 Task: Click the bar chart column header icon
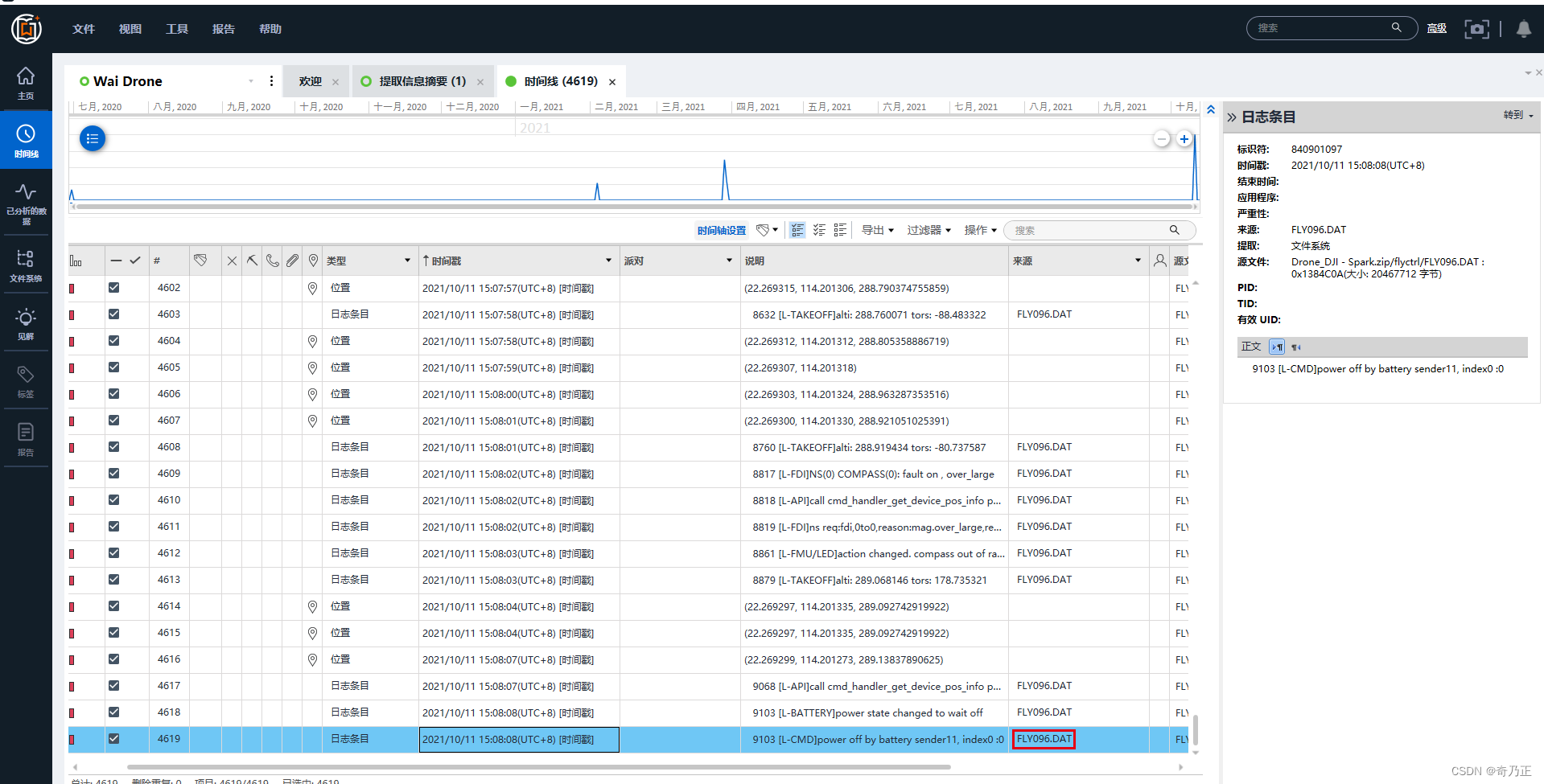tap(76, 261)
